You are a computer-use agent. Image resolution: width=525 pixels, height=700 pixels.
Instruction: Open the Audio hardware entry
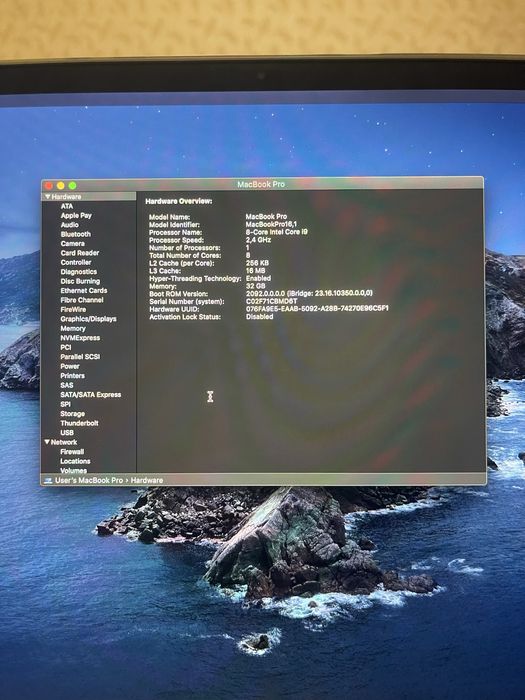(70, 225)
